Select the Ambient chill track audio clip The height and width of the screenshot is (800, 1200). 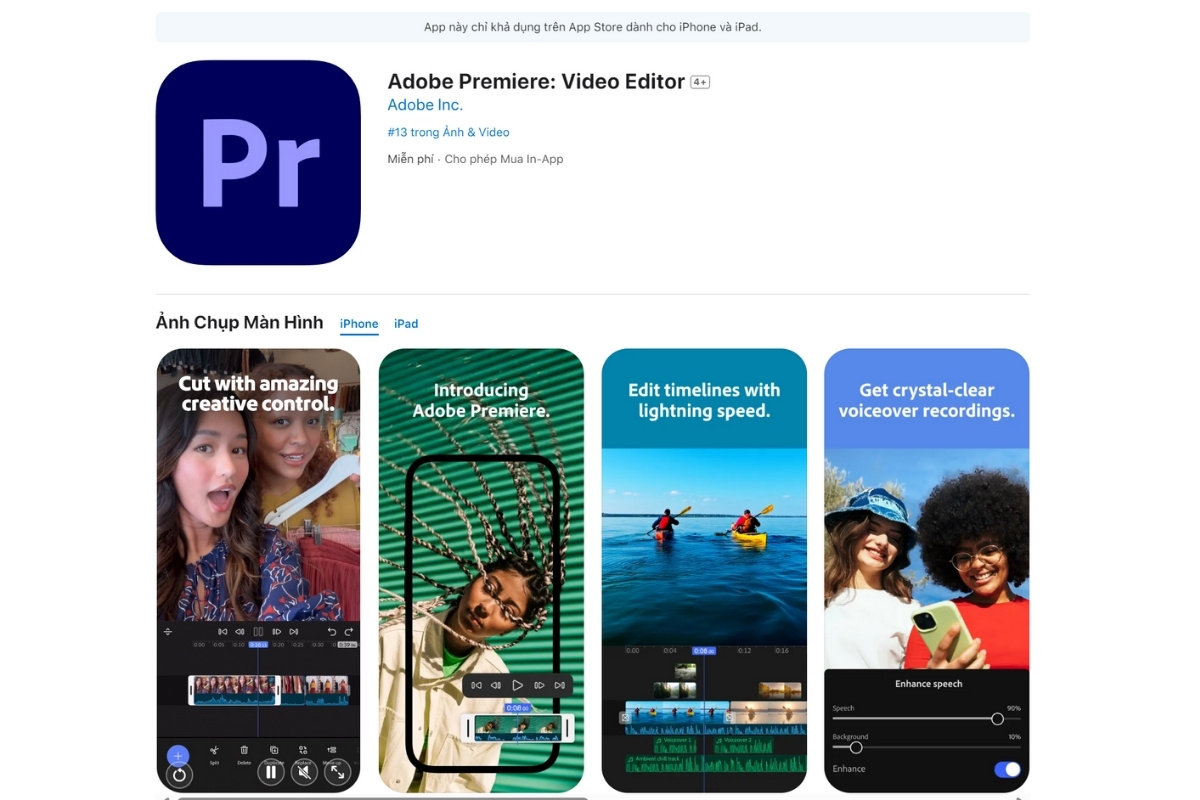point(716,763)
